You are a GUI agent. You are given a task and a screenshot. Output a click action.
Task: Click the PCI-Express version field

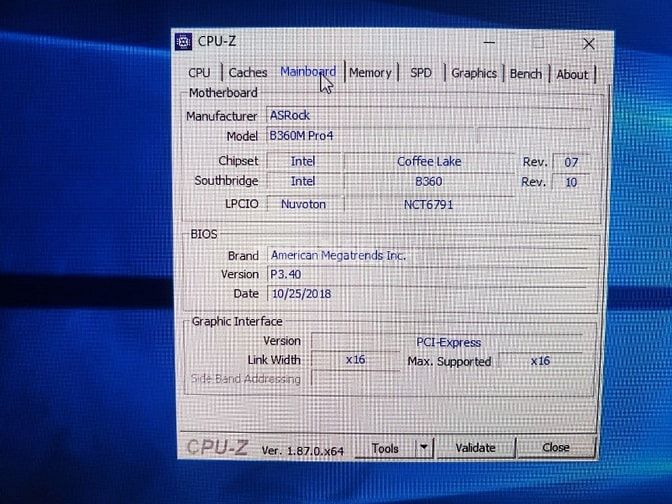[x=448, y=342]
